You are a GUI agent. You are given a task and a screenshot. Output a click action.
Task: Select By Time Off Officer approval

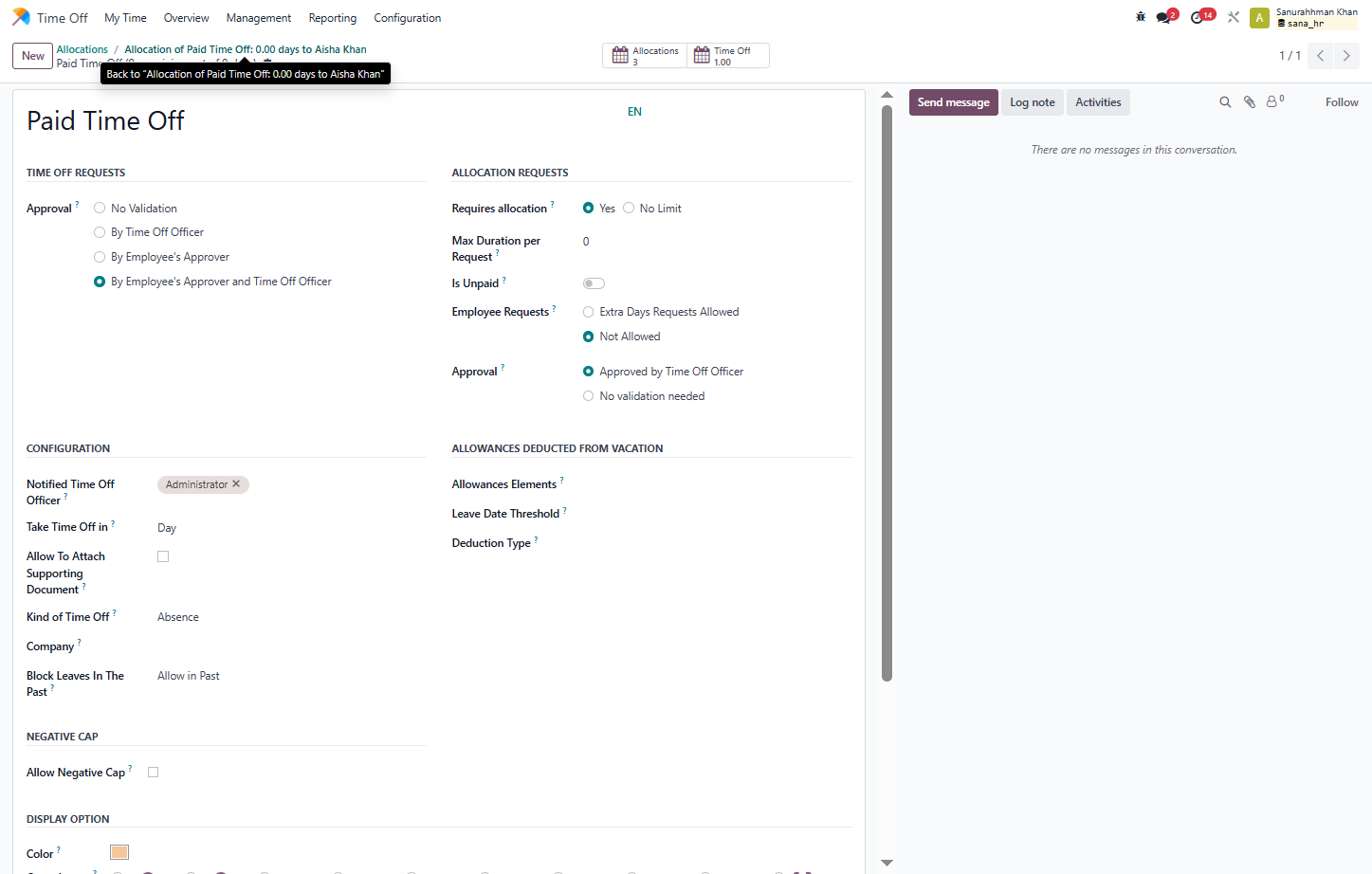(100, 232)
